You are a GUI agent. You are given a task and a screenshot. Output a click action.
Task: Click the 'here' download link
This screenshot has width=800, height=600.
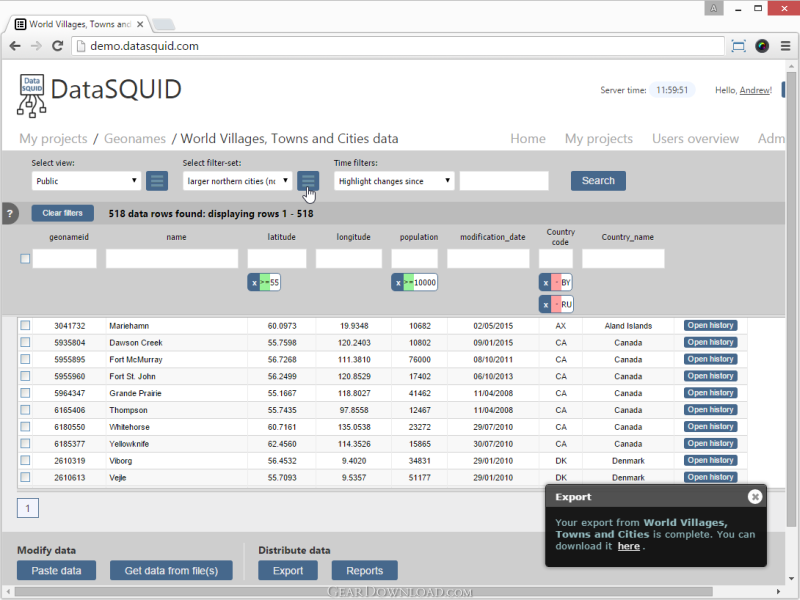(629, 546)
